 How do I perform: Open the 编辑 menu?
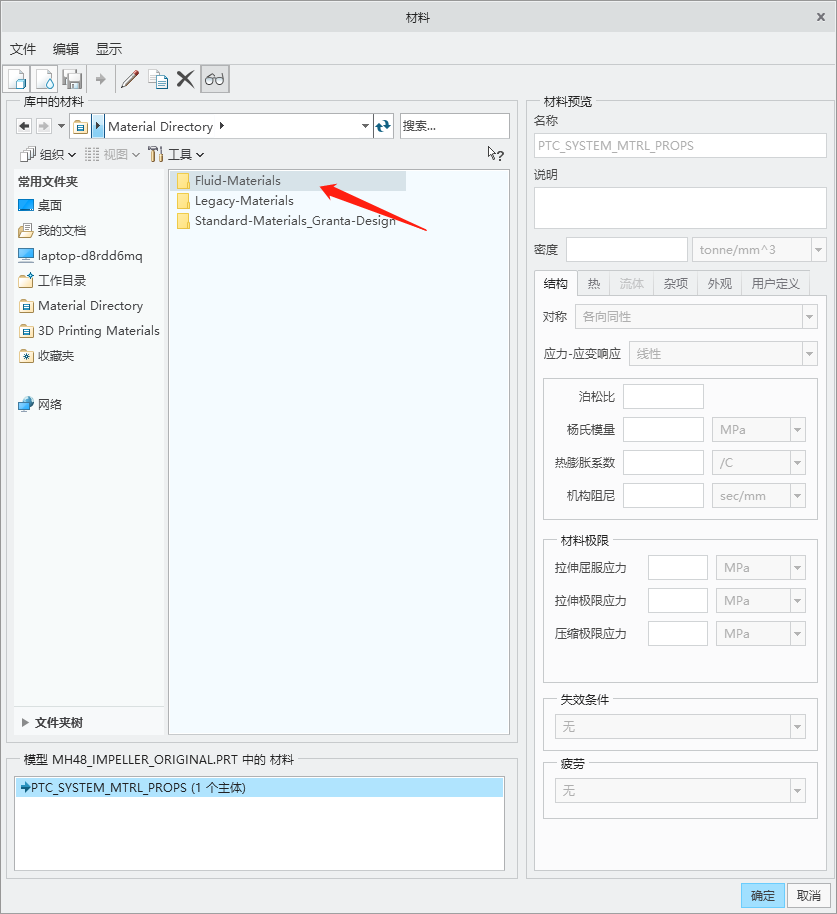click(x=66, y=49)
